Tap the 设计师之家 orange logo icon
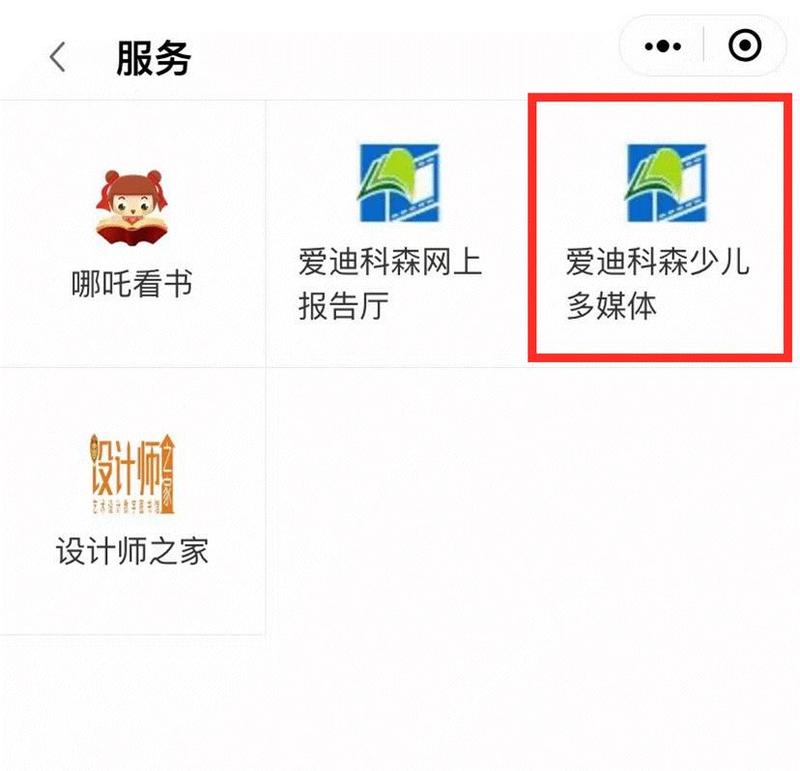Image resolution: width=800 pixels, height=771 pixels. 133,474
